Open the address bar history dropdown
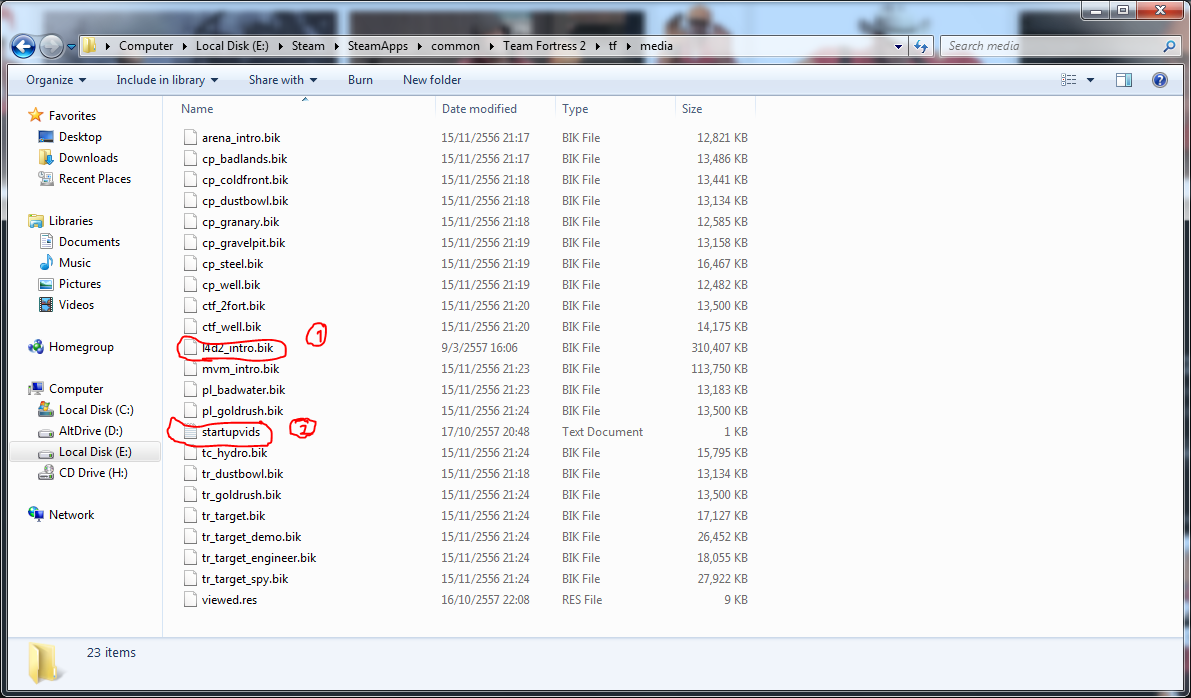This screenshot has height=698, width=1191. [x=899, y=46]
